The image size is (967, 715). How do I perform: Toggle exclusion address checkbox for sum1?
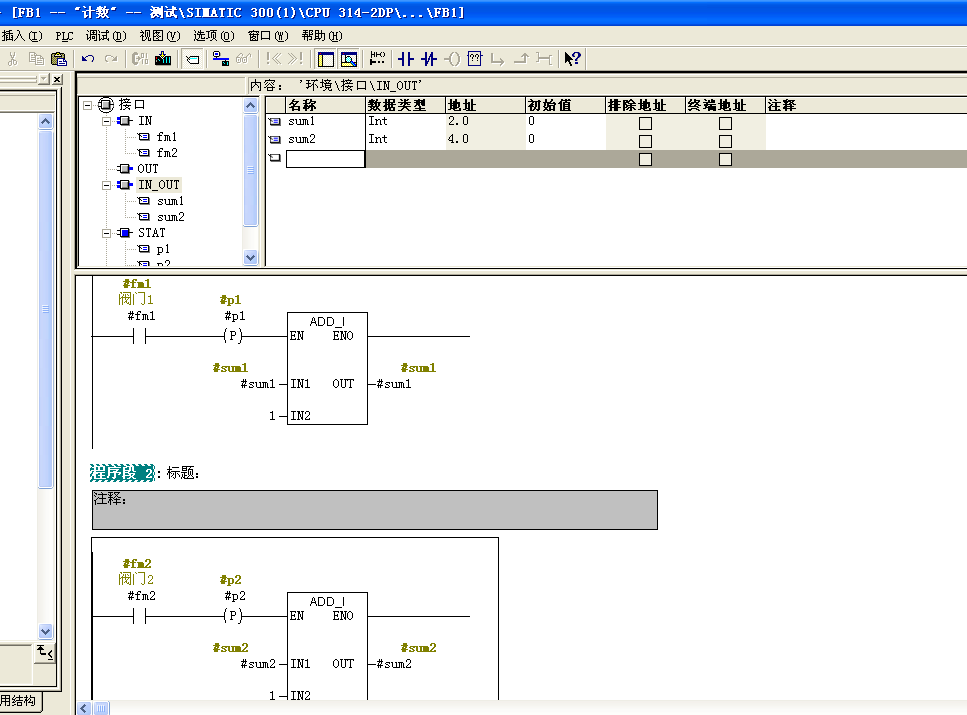[x=646, y=123]
